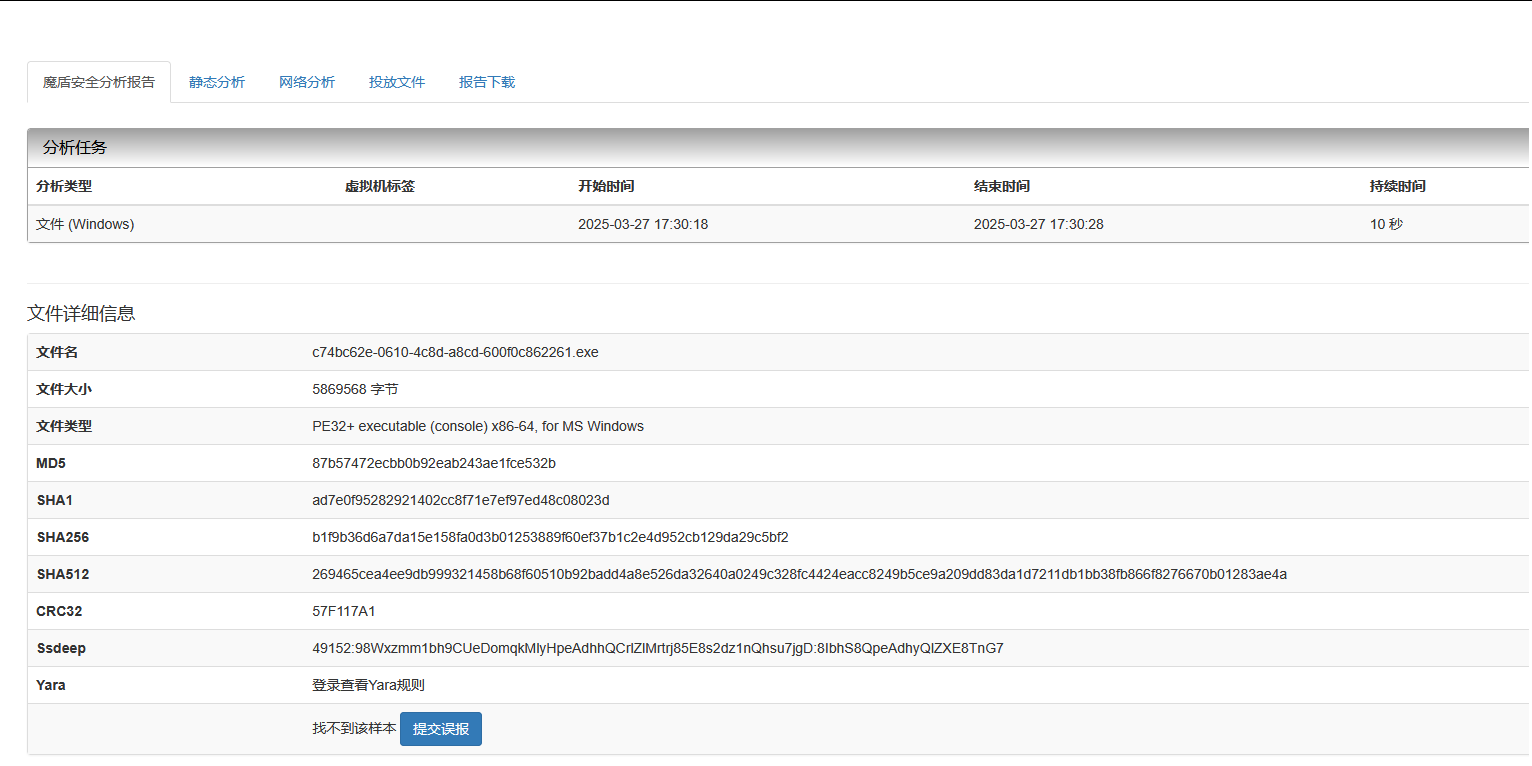1532x766 pixels.
Task: Open the 报告下载 tab
Action: pyautogui.click(x=487, y=82)
